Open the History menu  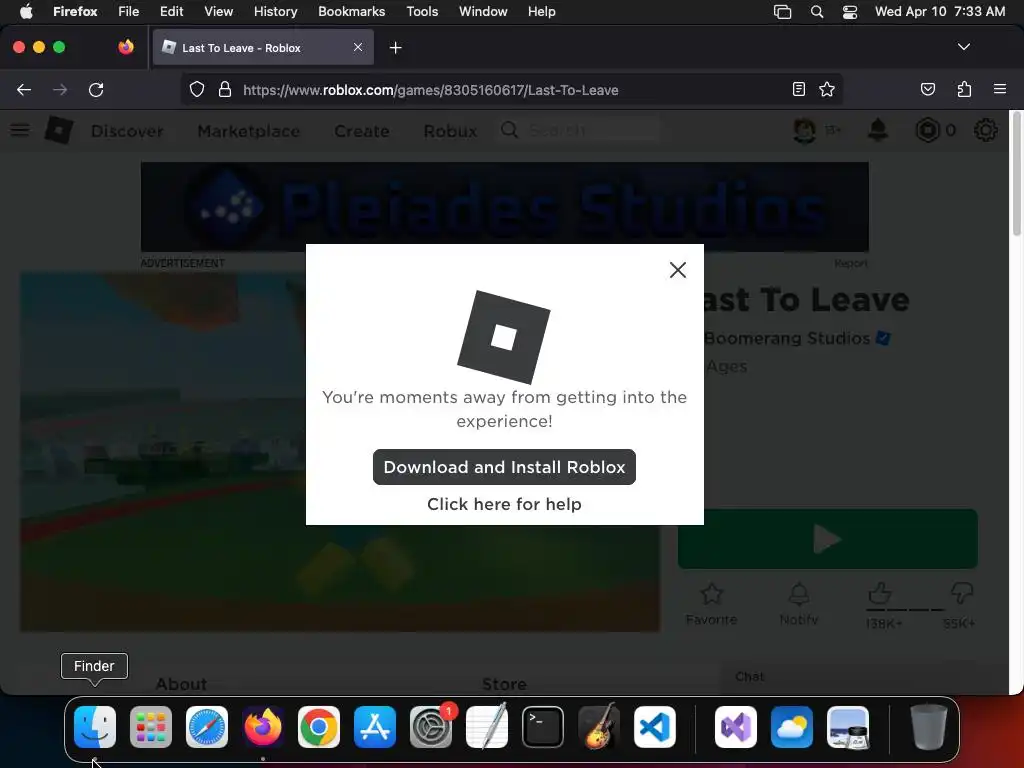point(275,12)
